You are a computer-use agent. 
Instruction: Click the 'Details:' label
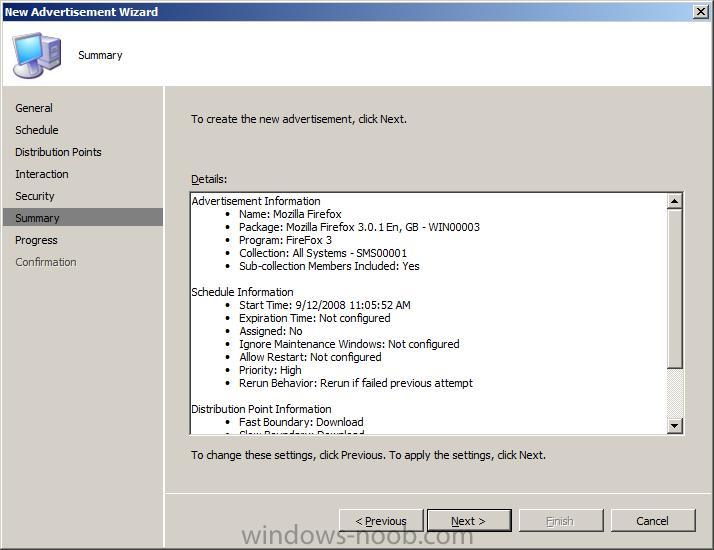(x=209, y=179)
